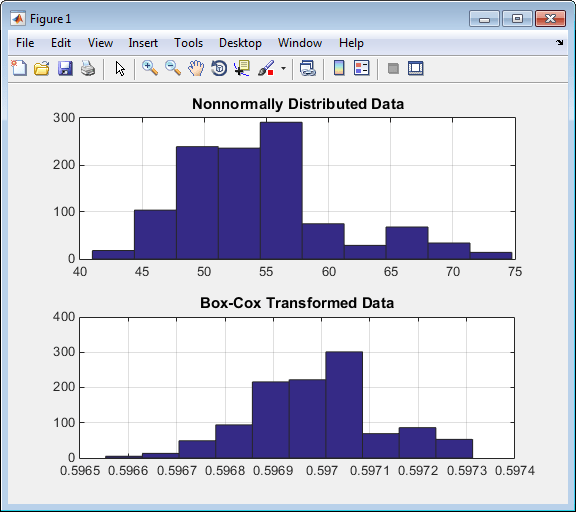Viewport: 576px width, 512px height.
Task: Click the x-axis label 0.5974 in bottom plot
Action: click(515, 471)
